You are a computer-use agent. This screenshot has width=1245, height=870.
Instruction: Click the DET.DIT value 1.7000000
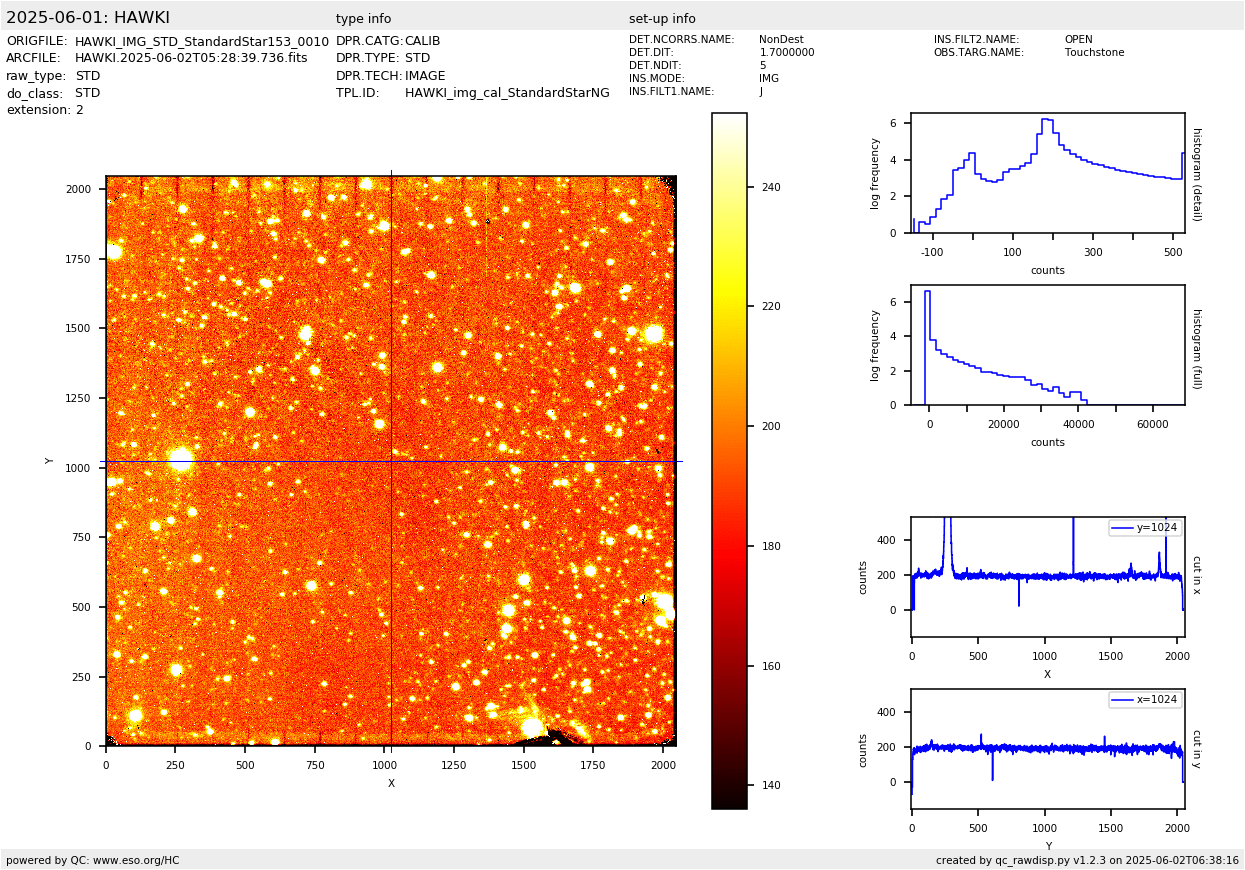pos(787,53)
